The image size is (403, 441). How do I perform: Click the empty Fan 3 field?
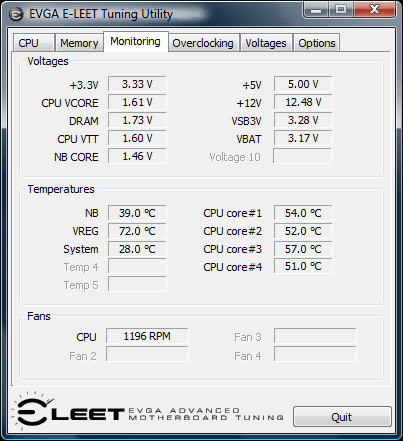click(315, 336)
